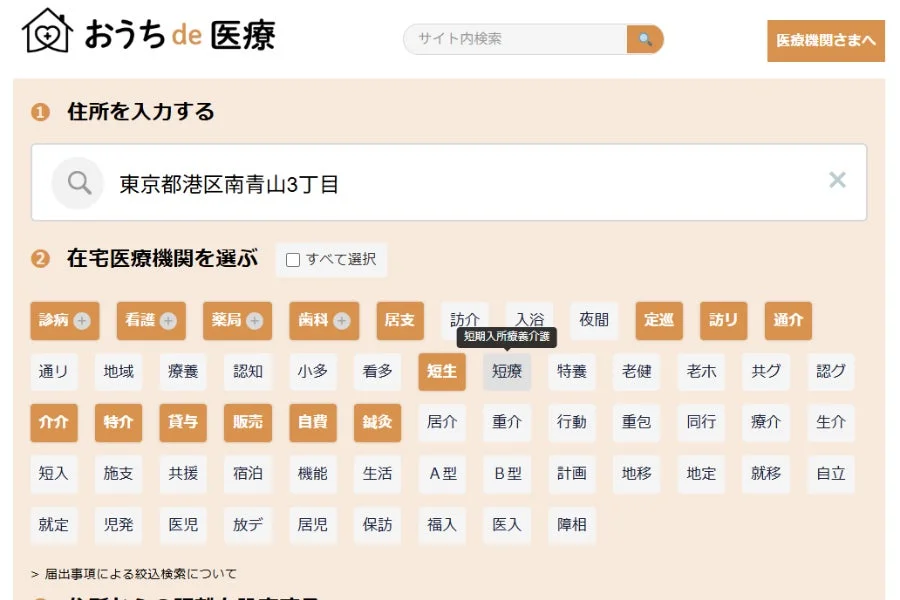Click the site search magnifier button
Viewport: 900px width, 600px height.
[x=645, y=39]
